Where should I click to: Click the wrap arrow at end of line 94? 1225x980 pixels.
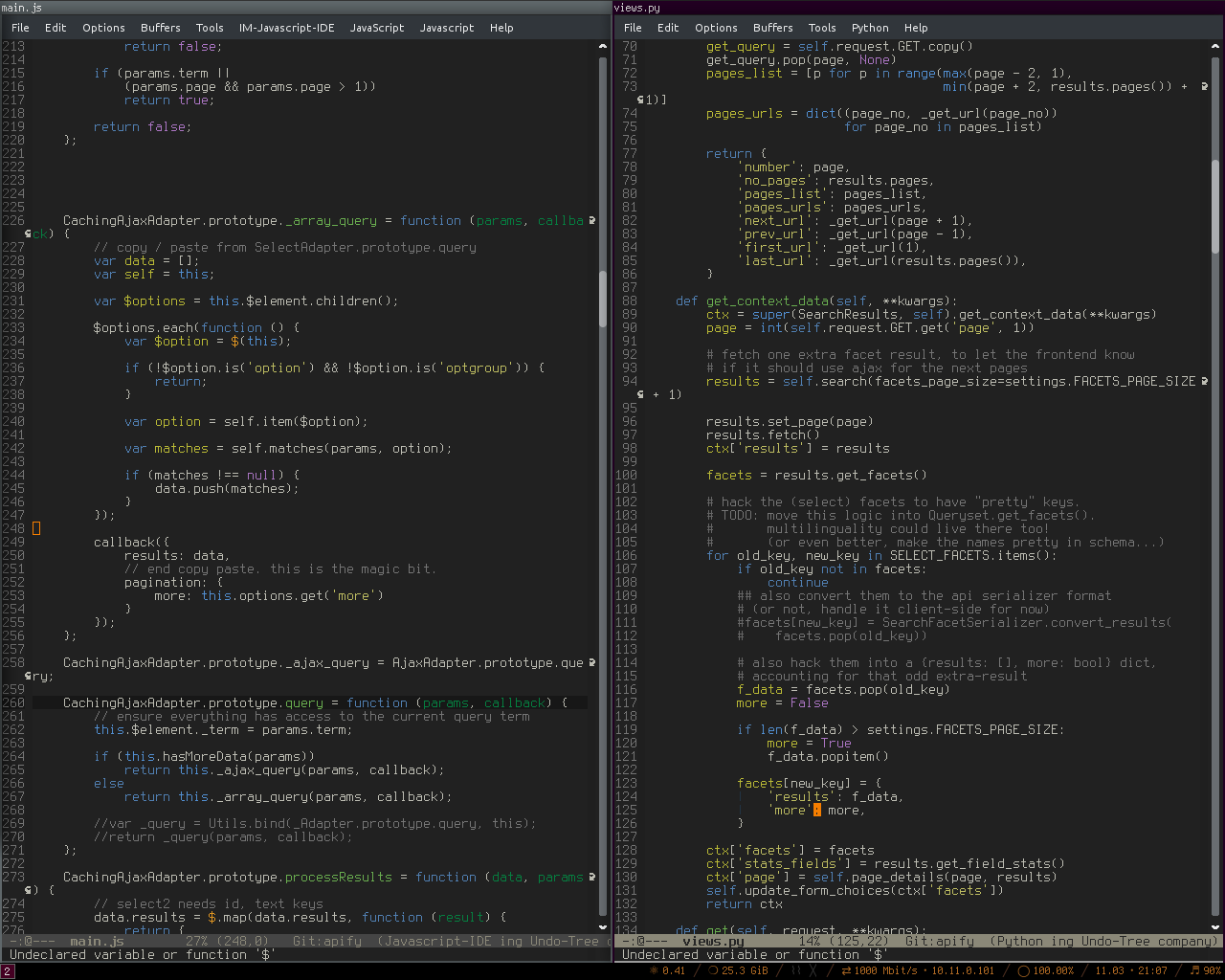pos(1205,381)
